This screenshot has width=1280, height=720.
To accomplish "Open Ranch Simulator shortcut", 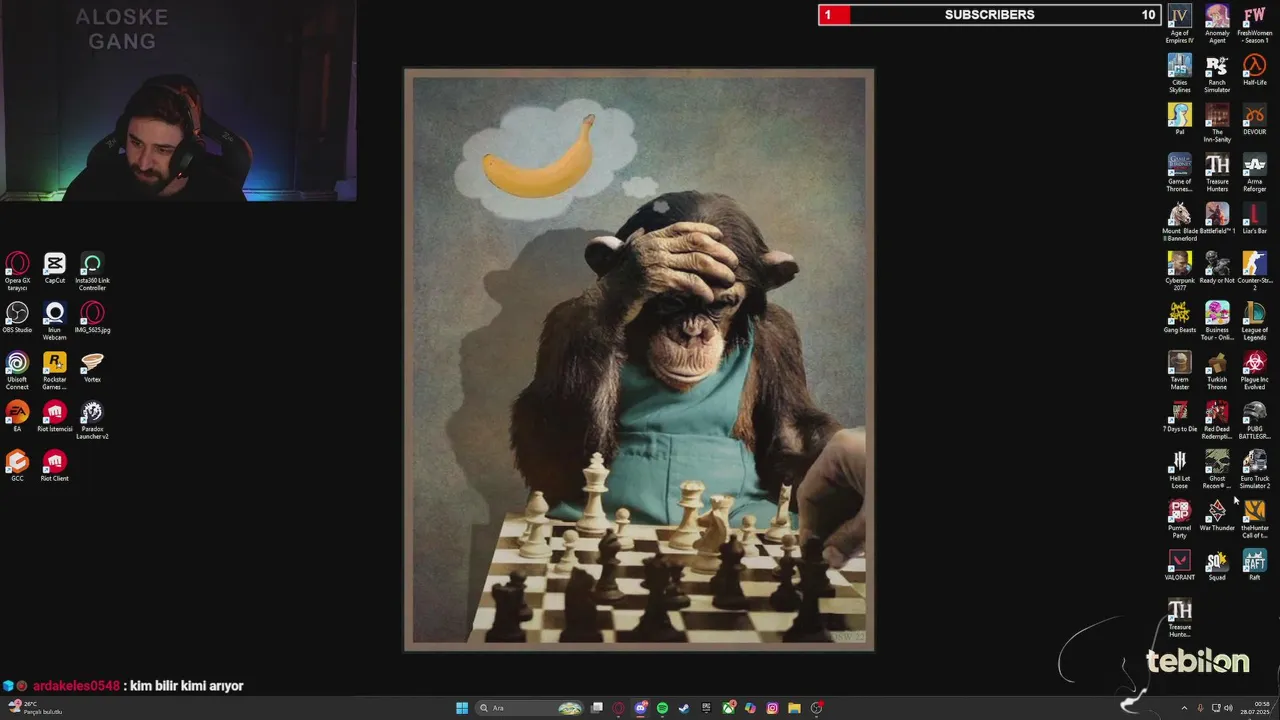I will coord(1217,73).
